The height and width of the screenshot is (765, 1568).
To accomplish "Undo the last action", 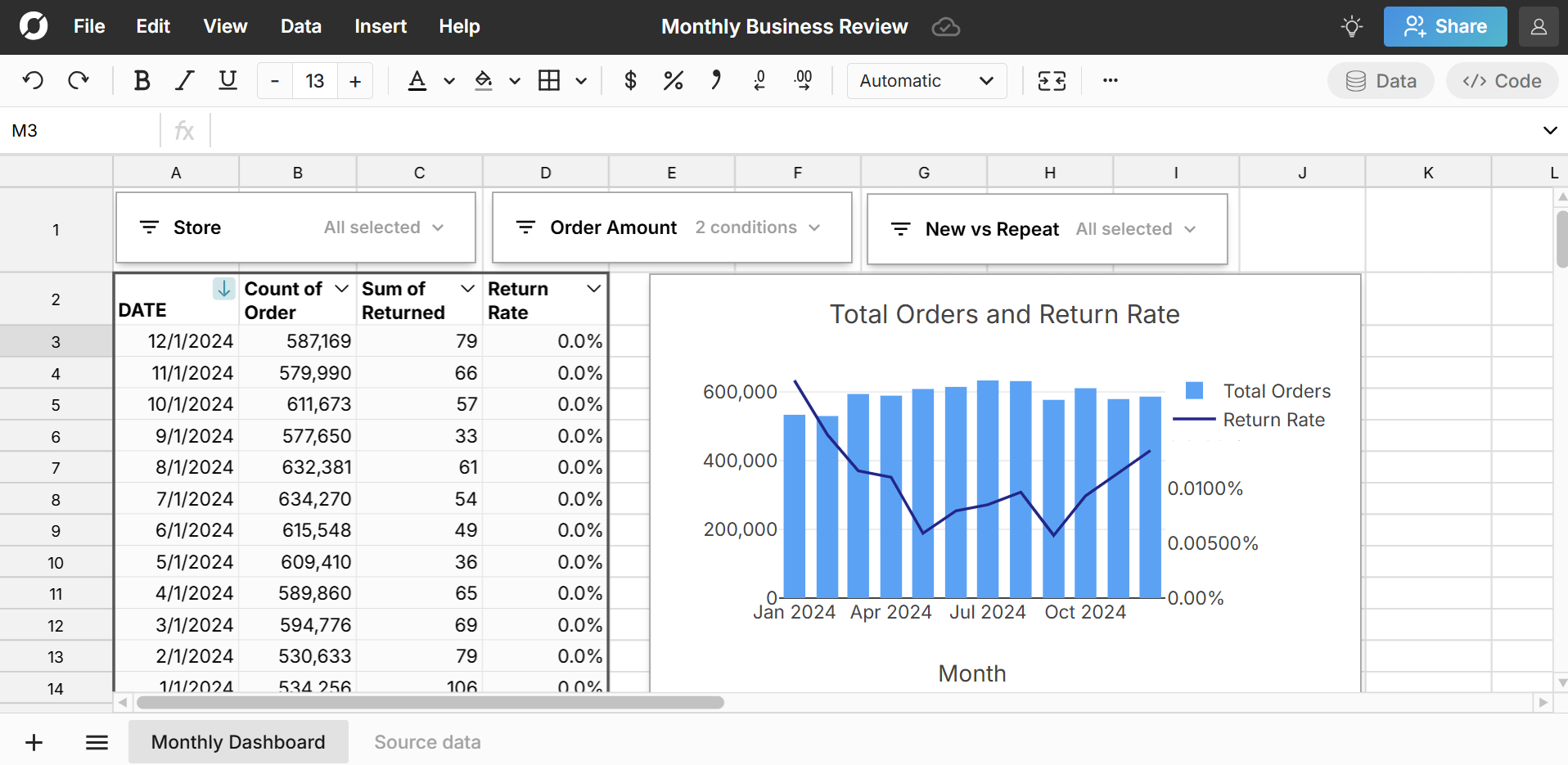I will tap(32, 80).
